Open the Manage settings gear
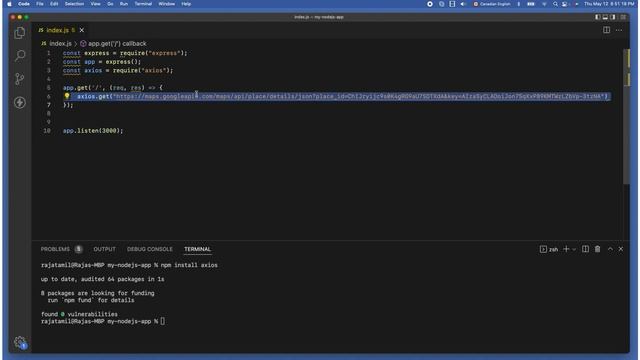Screen dimensions: 640x360 [x=20, y=342]
